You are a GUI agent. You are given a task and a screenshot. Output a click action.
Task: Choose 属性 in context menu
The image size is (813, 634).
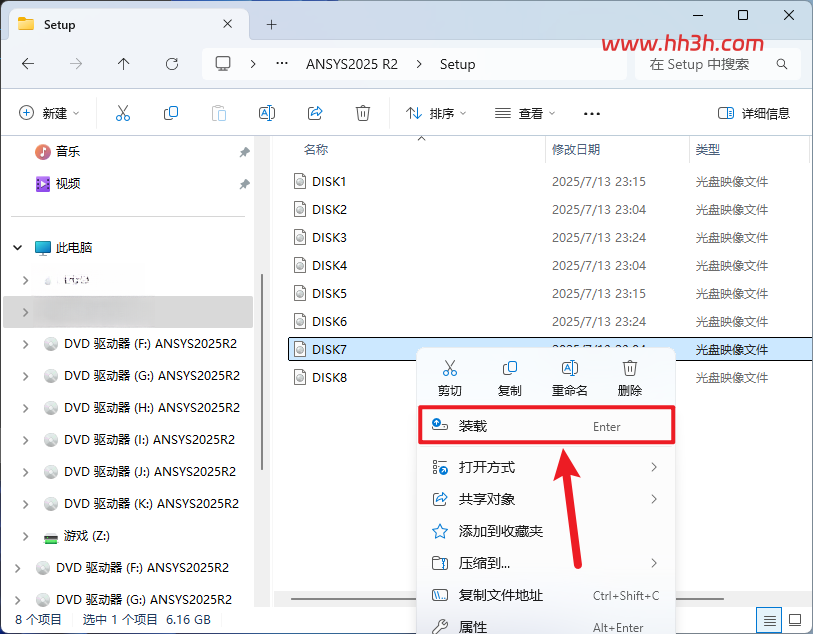pos(546,626)
